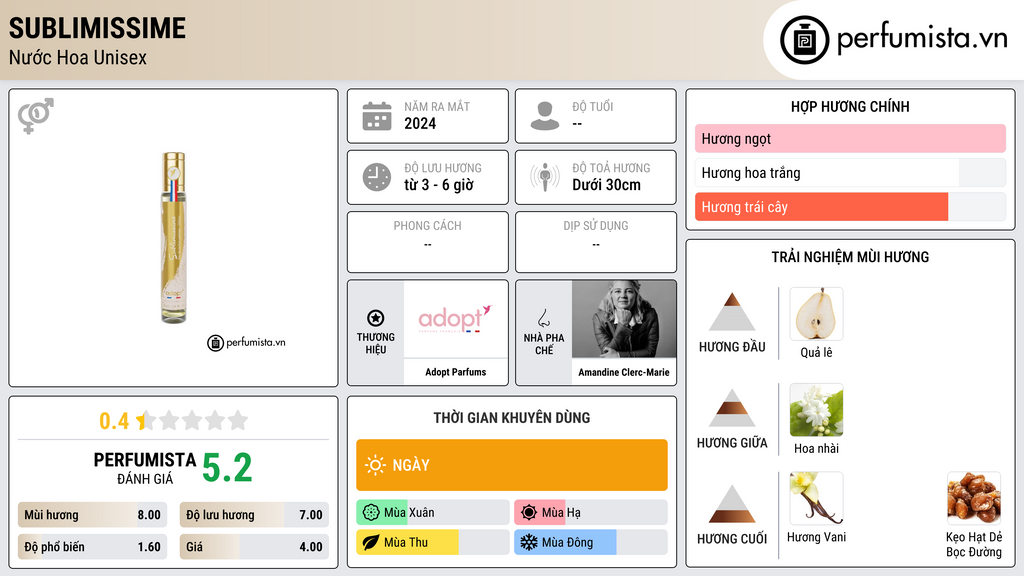Click the 'Dưới 30cm' projection value
The height and width of the screenshot is (576, 1024).
[607, 185]
